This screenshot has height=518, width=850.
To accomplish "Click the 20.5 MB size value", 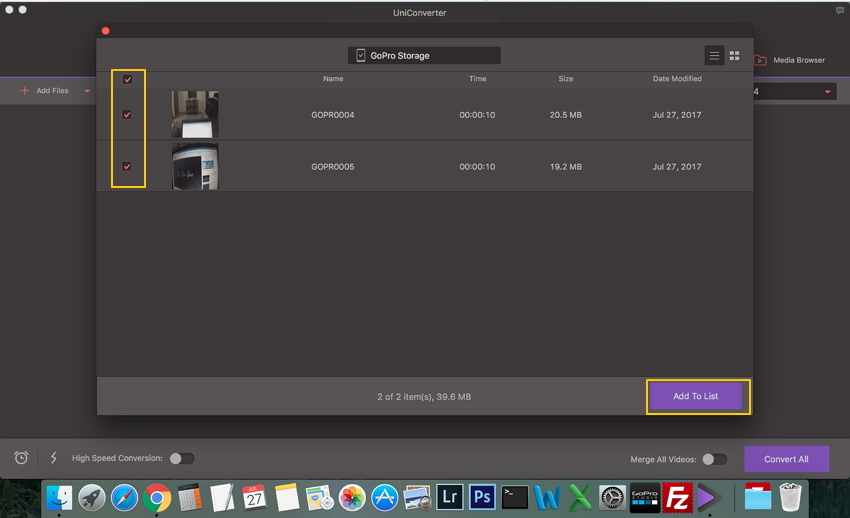I will tap(565, 115).
